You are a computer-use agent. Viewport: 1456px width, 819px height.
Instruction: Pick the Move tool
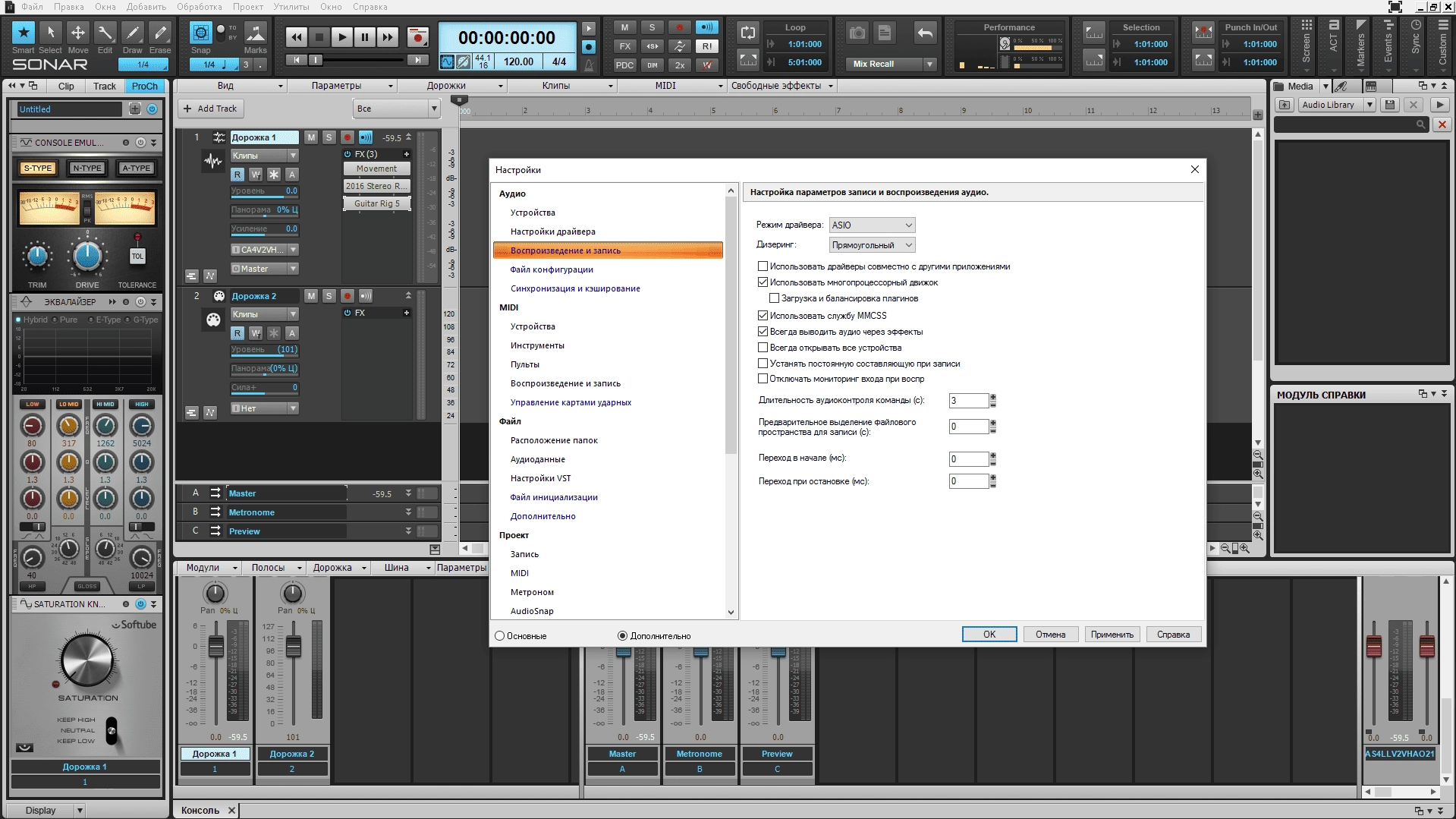[78, 33]
